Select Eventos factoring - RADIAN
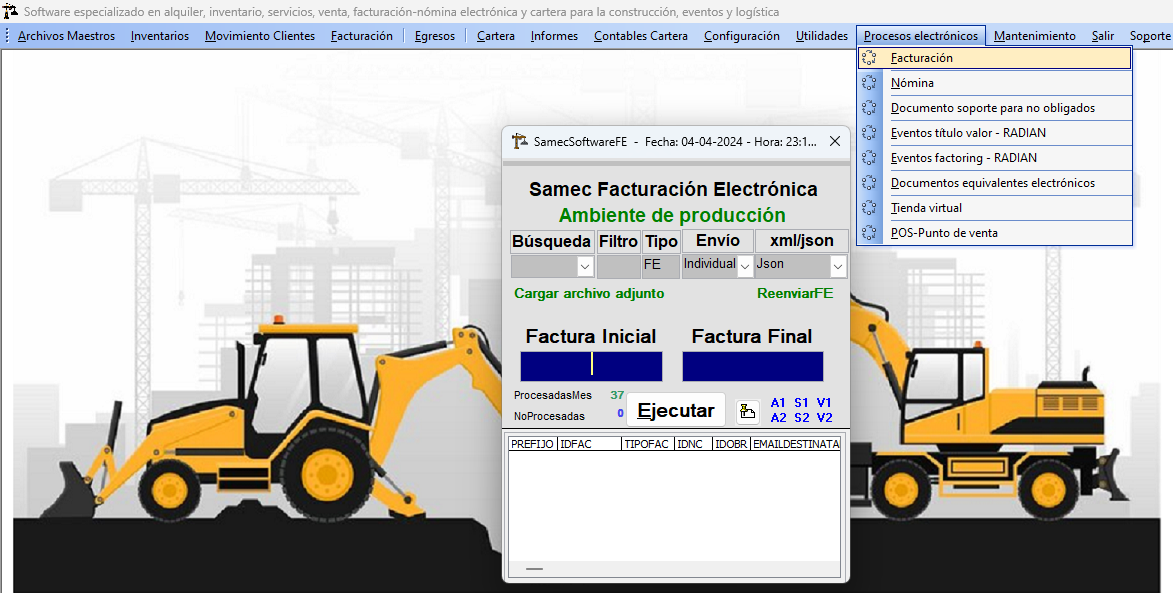This screenshot has height=593, width=1173. pyautogui.click(x=994, y=158)
